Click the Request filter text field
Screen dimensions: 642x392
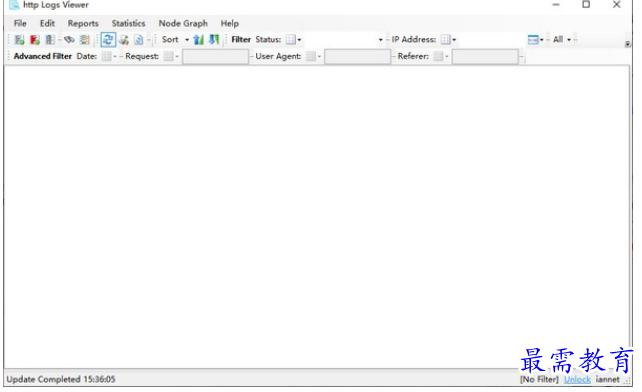click(215, 57)
